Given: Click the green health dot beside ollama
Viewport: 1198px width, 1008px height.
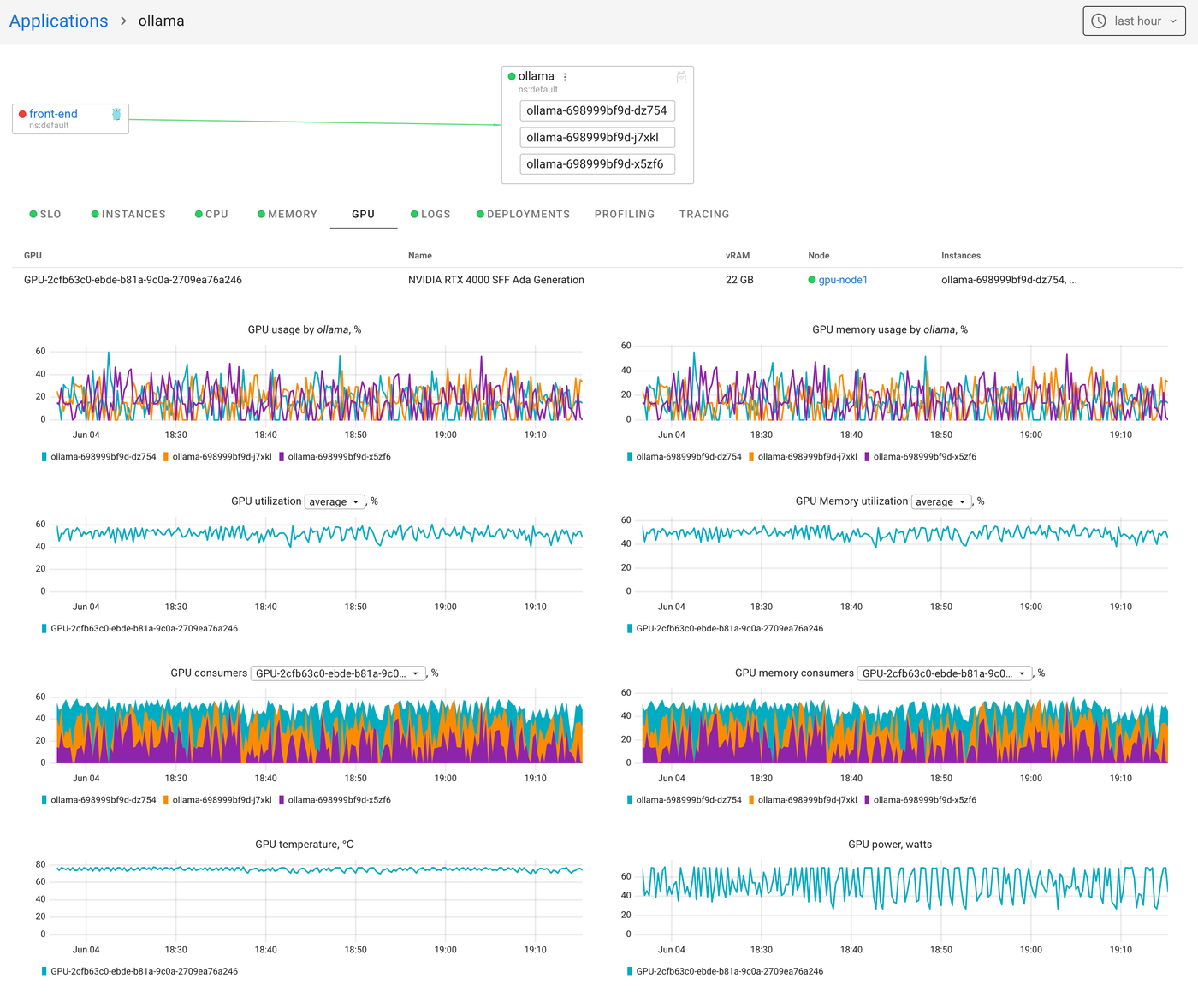Looking at the screenshot, I should pyautogui.click(x=511, y=76).
